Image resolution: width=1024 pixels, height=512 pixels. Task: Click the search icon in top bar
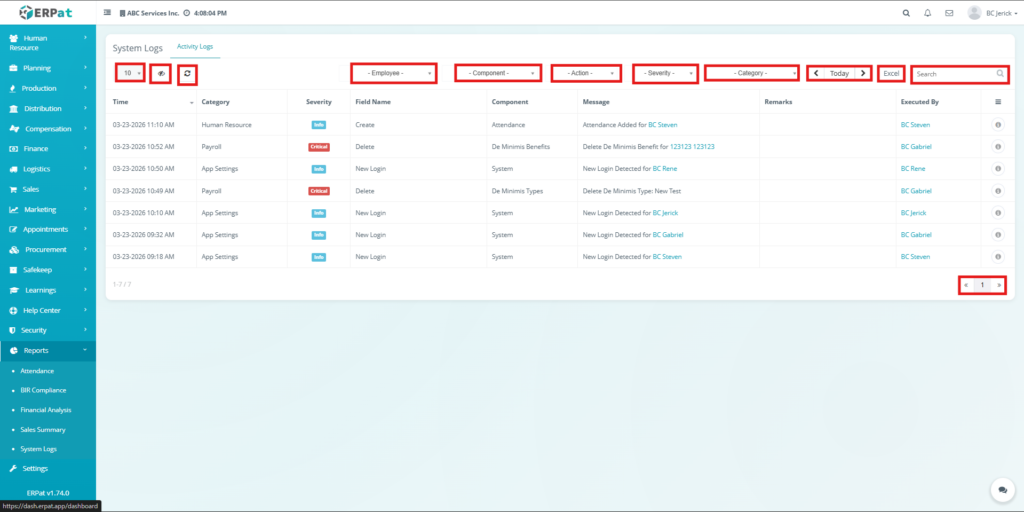click(x=906, y=13)
